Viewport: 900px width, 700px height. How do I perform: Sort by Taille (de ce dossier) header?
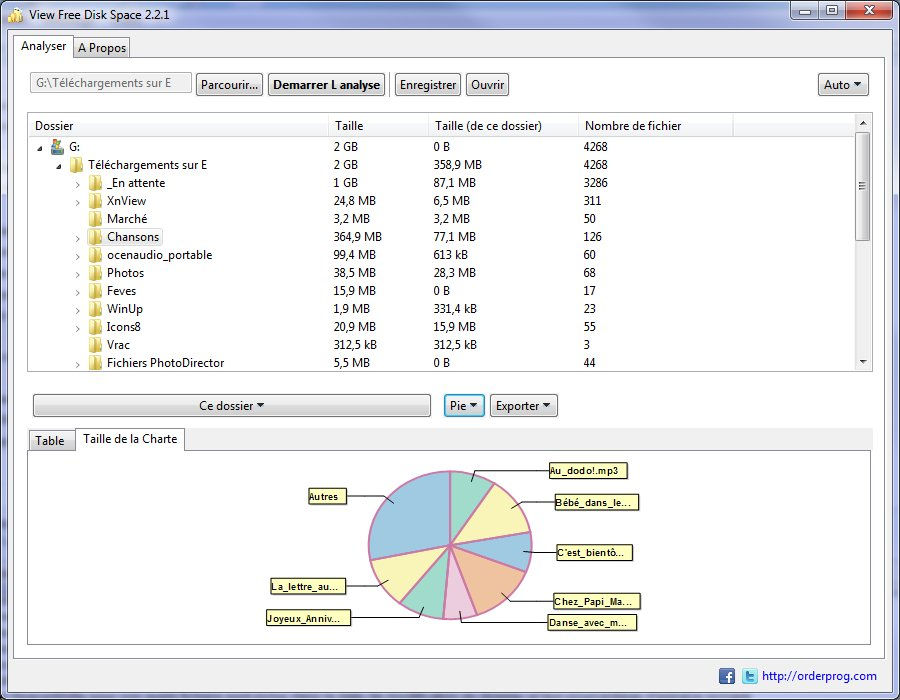click(x=503, y=126)
